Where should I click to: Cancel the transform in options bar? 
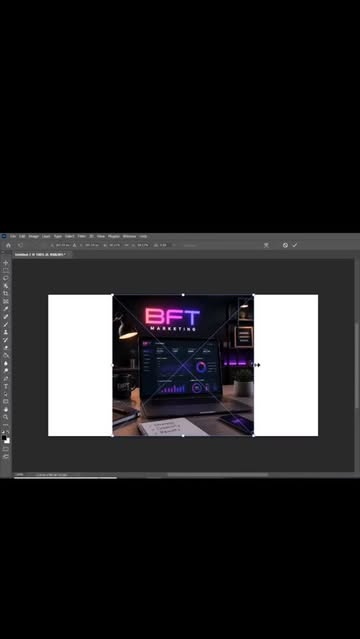click(x=285, y=245)
